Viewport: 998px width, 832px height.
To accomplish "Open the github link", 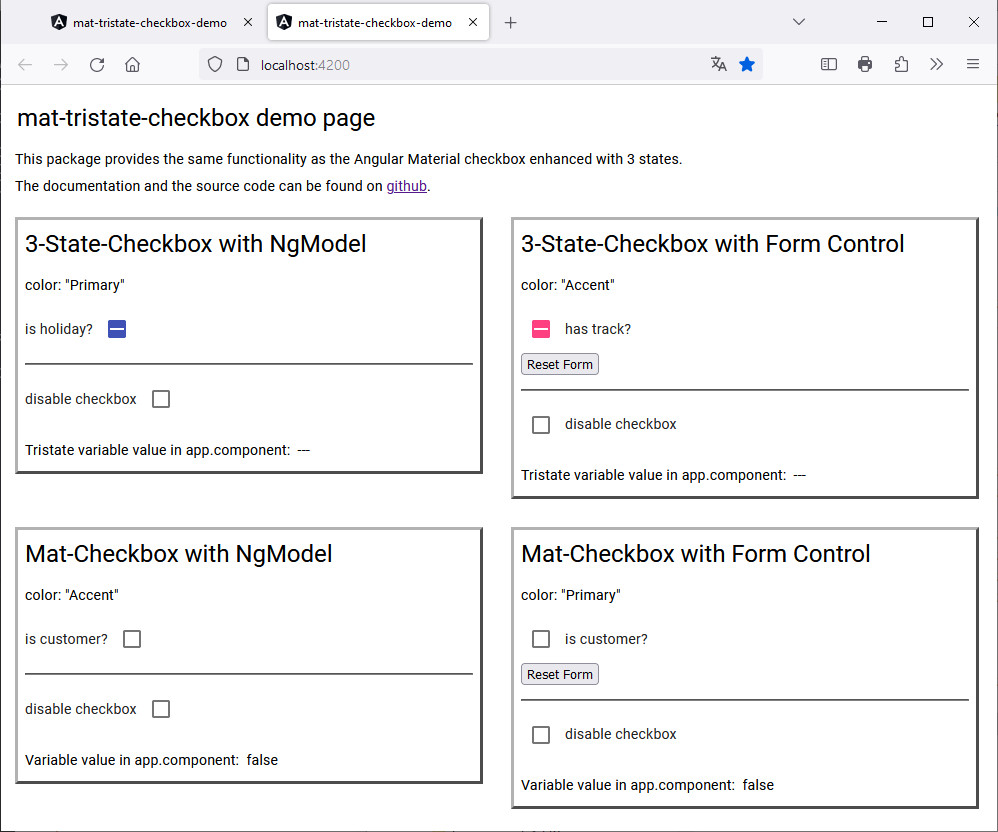I will (x=407, y=186).
